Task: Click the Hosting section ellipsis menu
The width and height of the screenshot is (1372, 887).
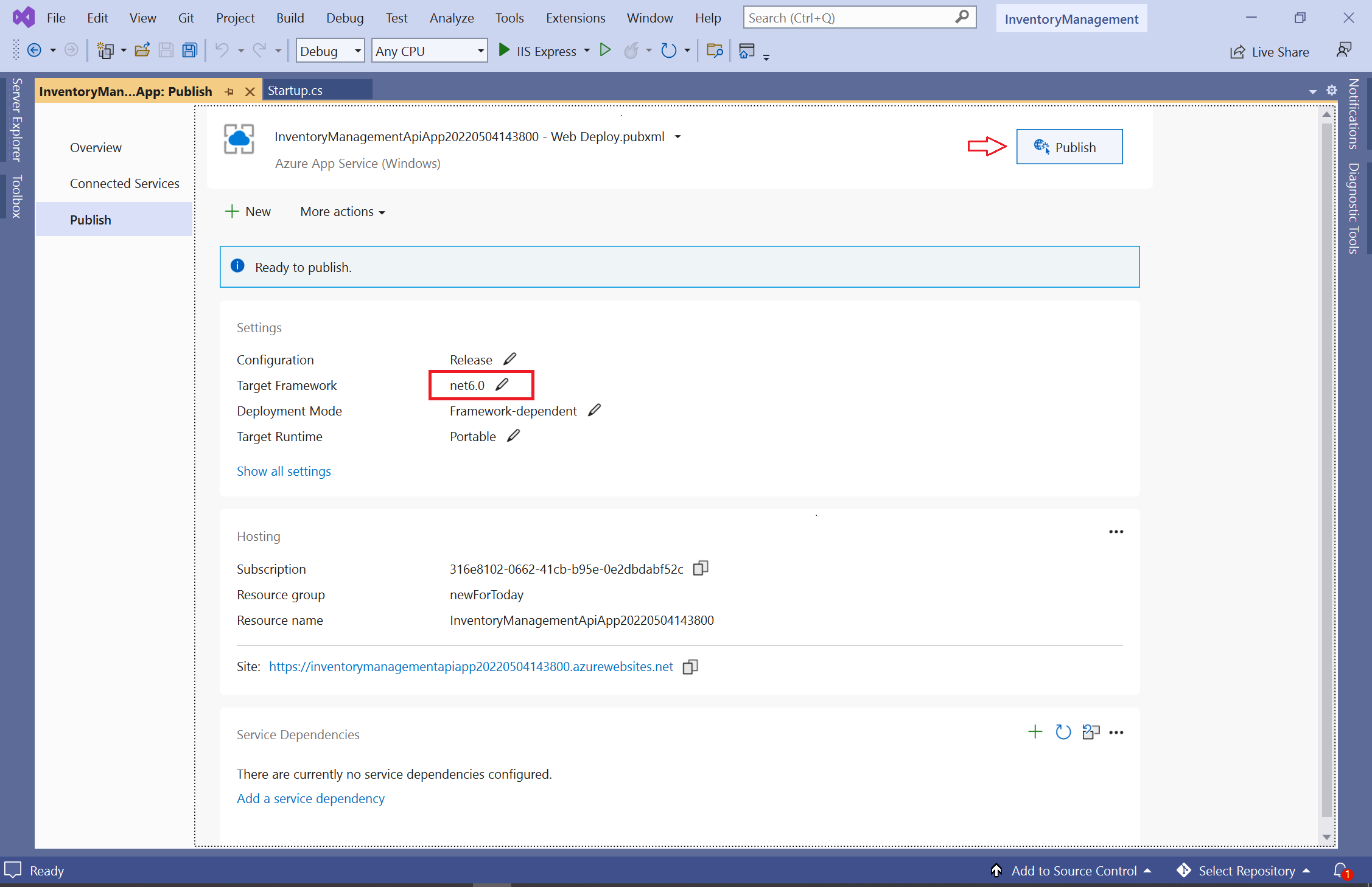Action: point(1116,532)
